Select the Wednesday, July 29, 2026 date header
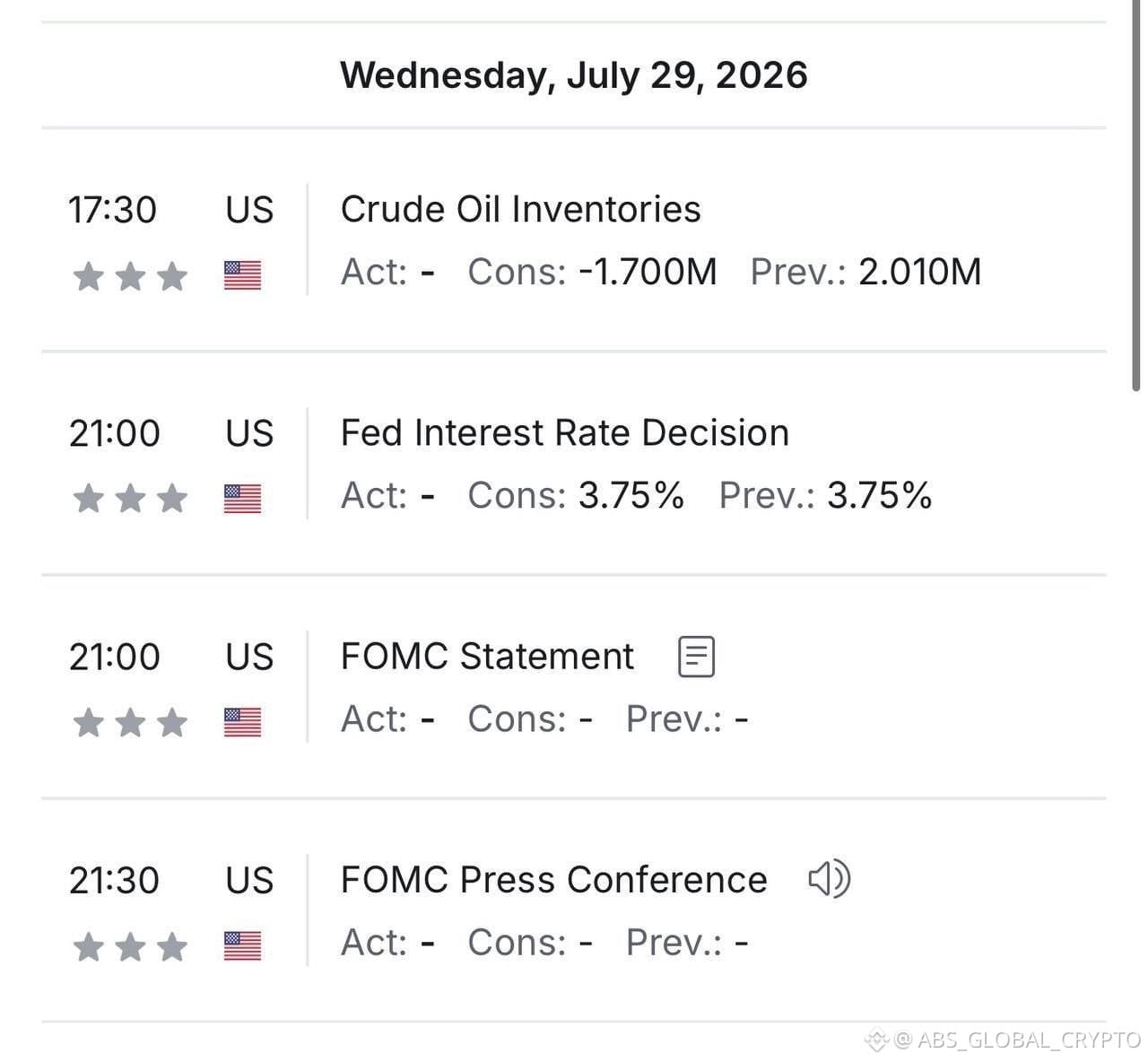Screen dimensions: 1148x1062 [574, 74]
